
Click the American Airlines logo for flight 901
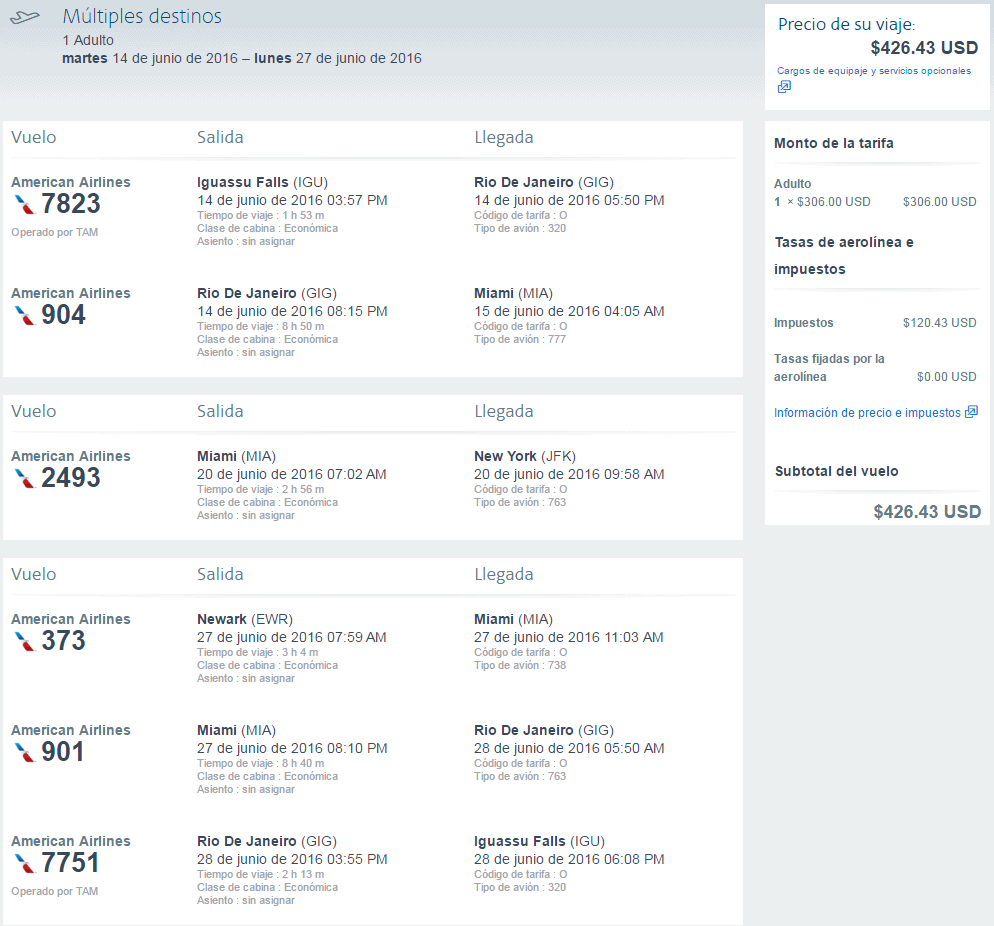[x=25, y=752]
